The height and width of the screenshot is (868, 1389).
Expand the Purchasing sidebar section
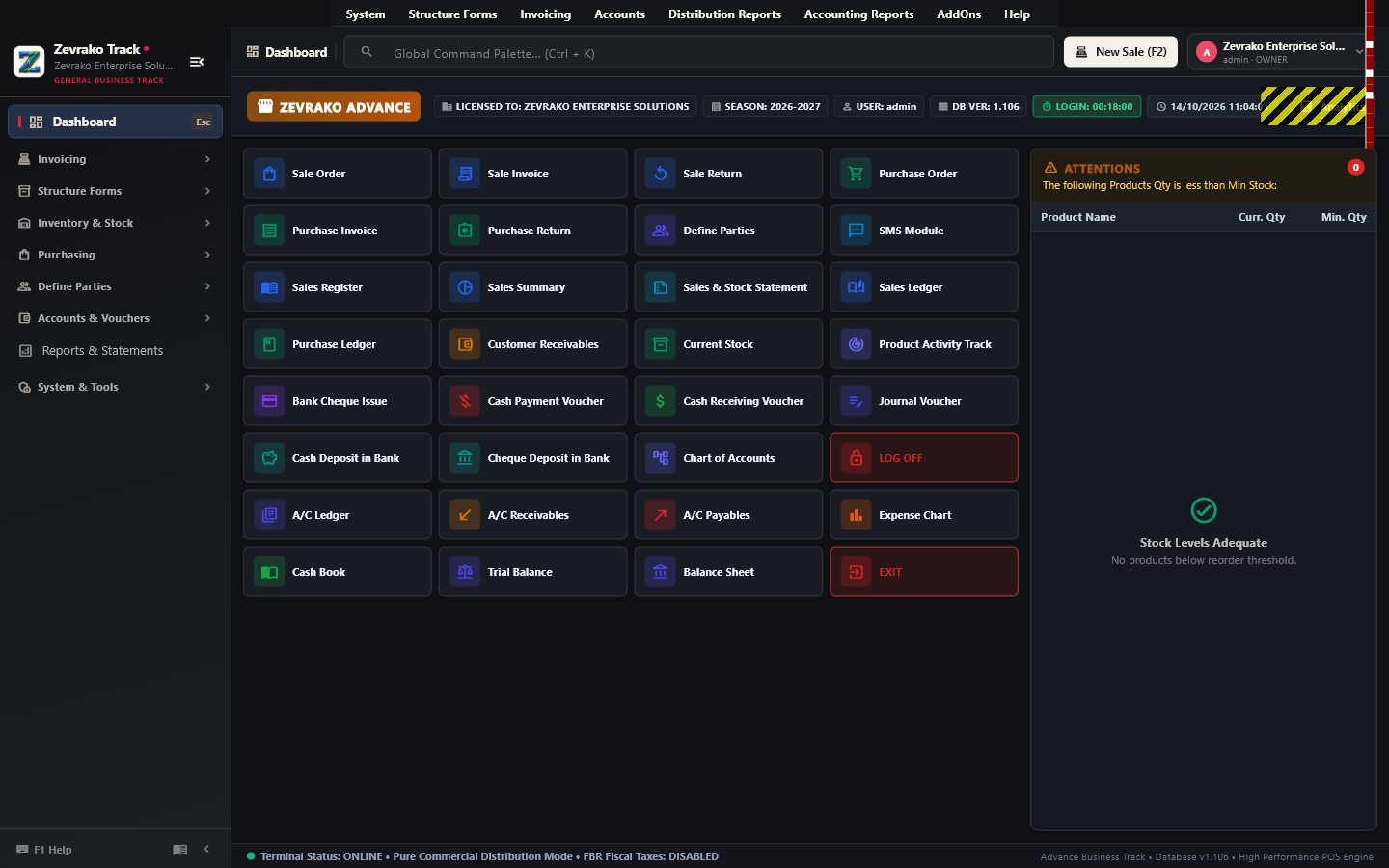115,255
